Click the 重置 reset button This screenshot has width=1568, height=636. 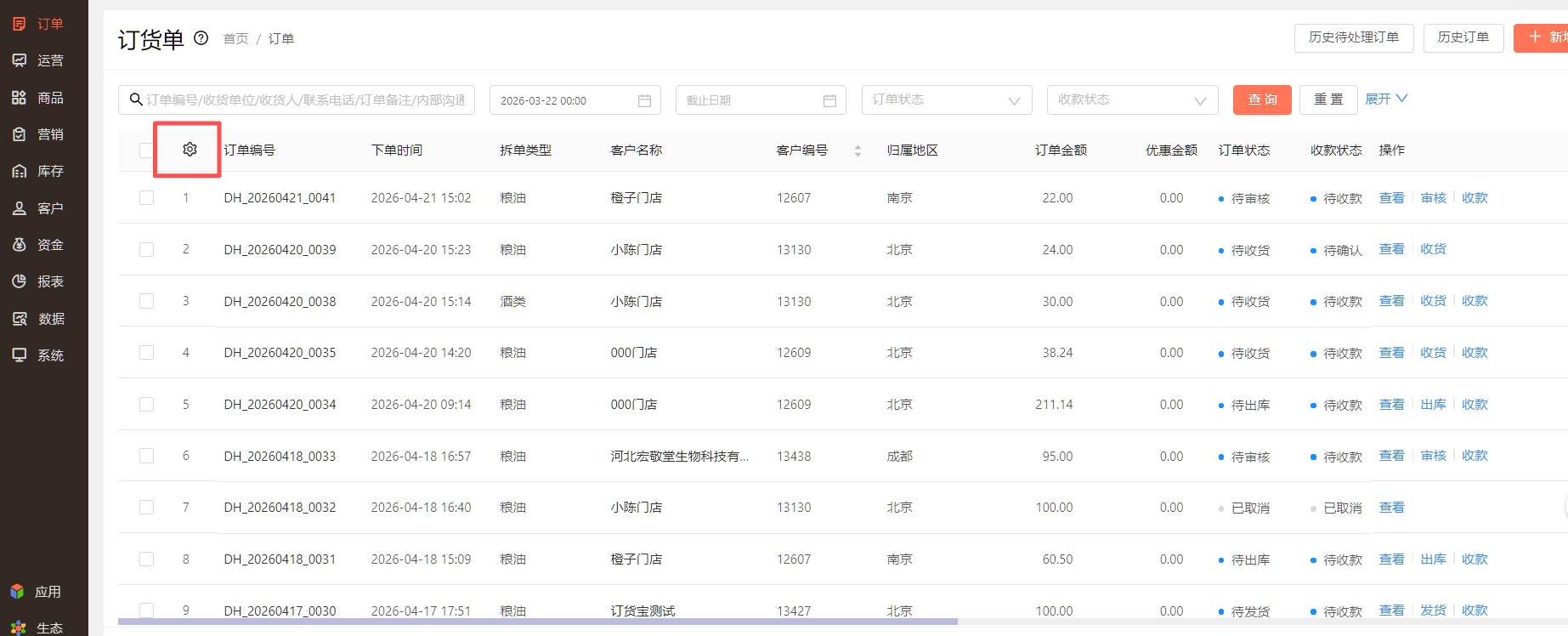(x=1328, y=99)
